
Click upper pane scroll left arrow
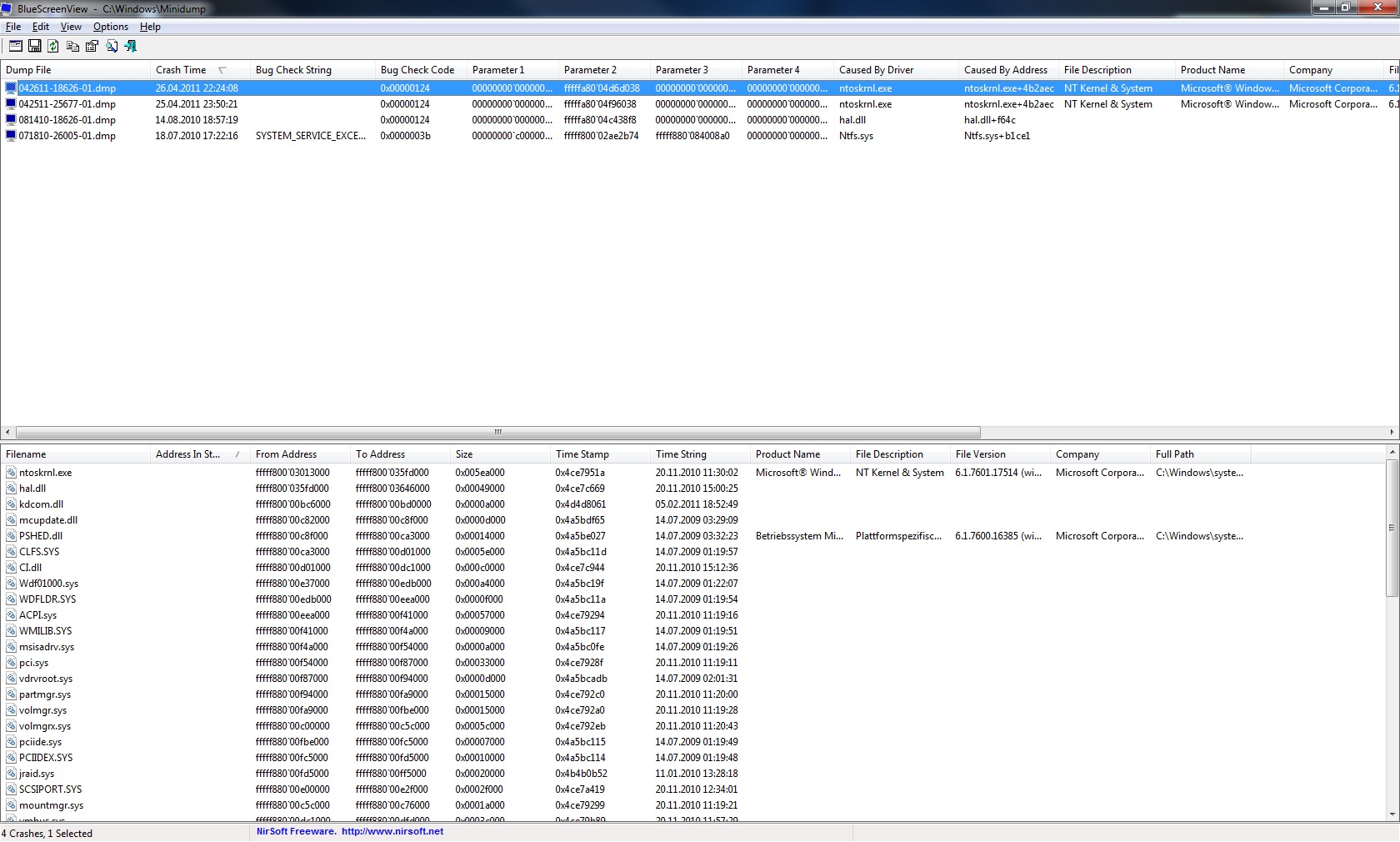[7, 432]
